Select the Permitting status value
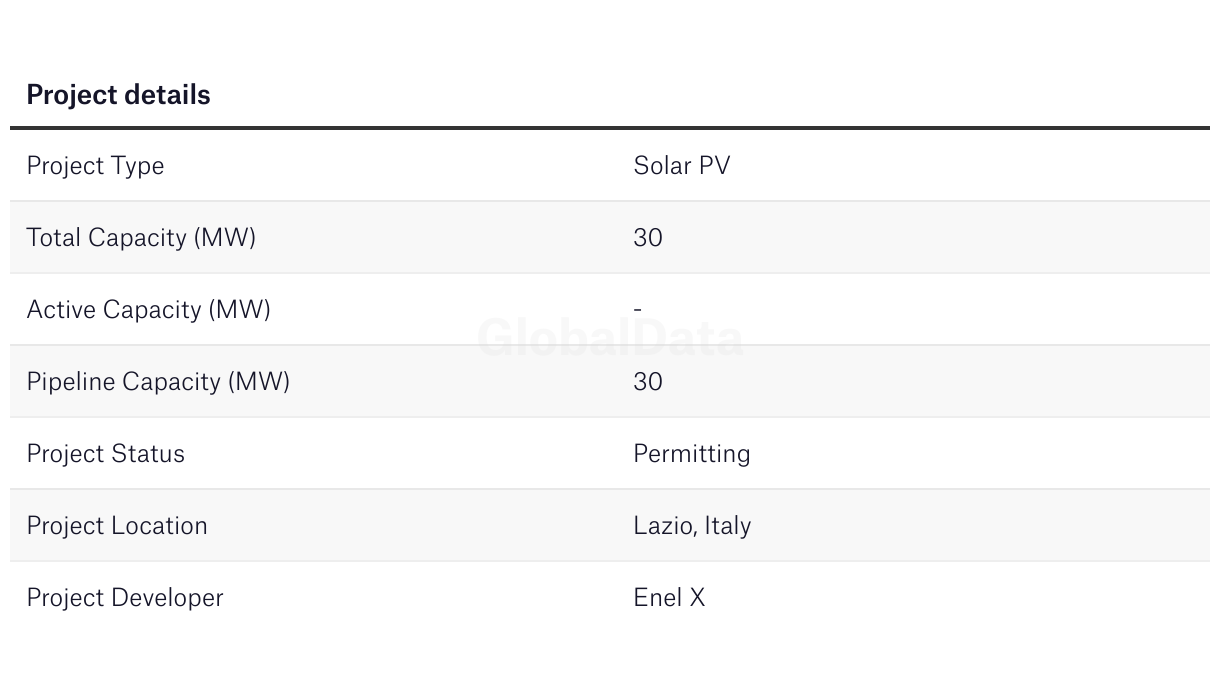 691,453
